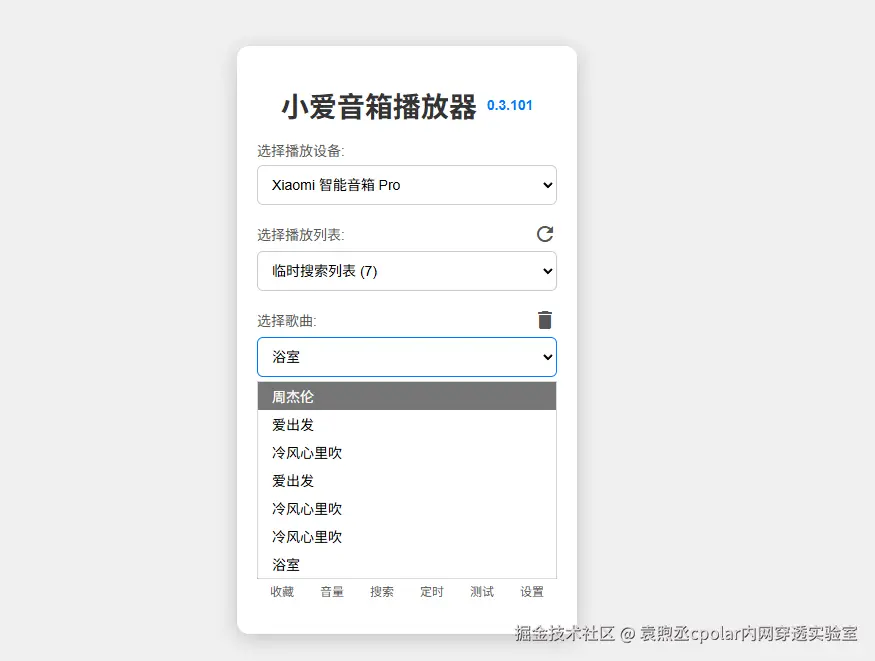Pick the 爱出发 option directly under 周杰伦
This screenshot has width=875, height=661.
click(x=407, y=424)
